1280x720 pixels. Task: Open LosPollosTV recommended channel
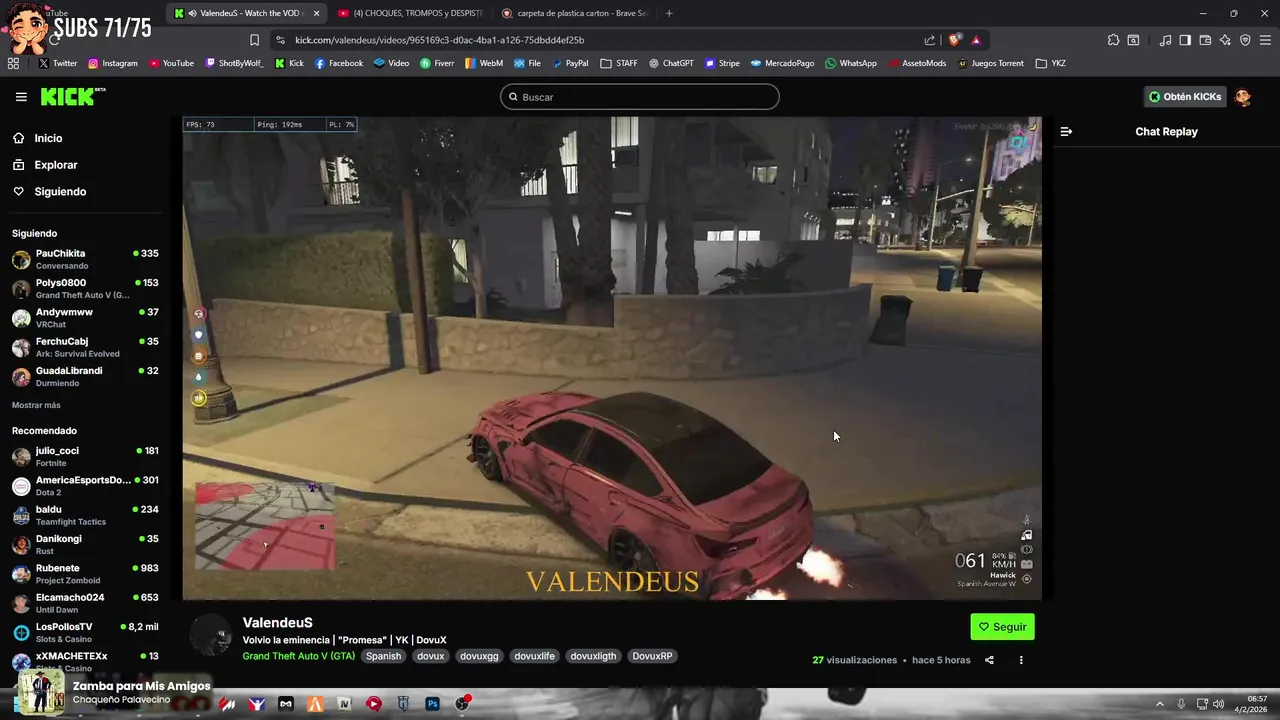(x=85, y=632)
